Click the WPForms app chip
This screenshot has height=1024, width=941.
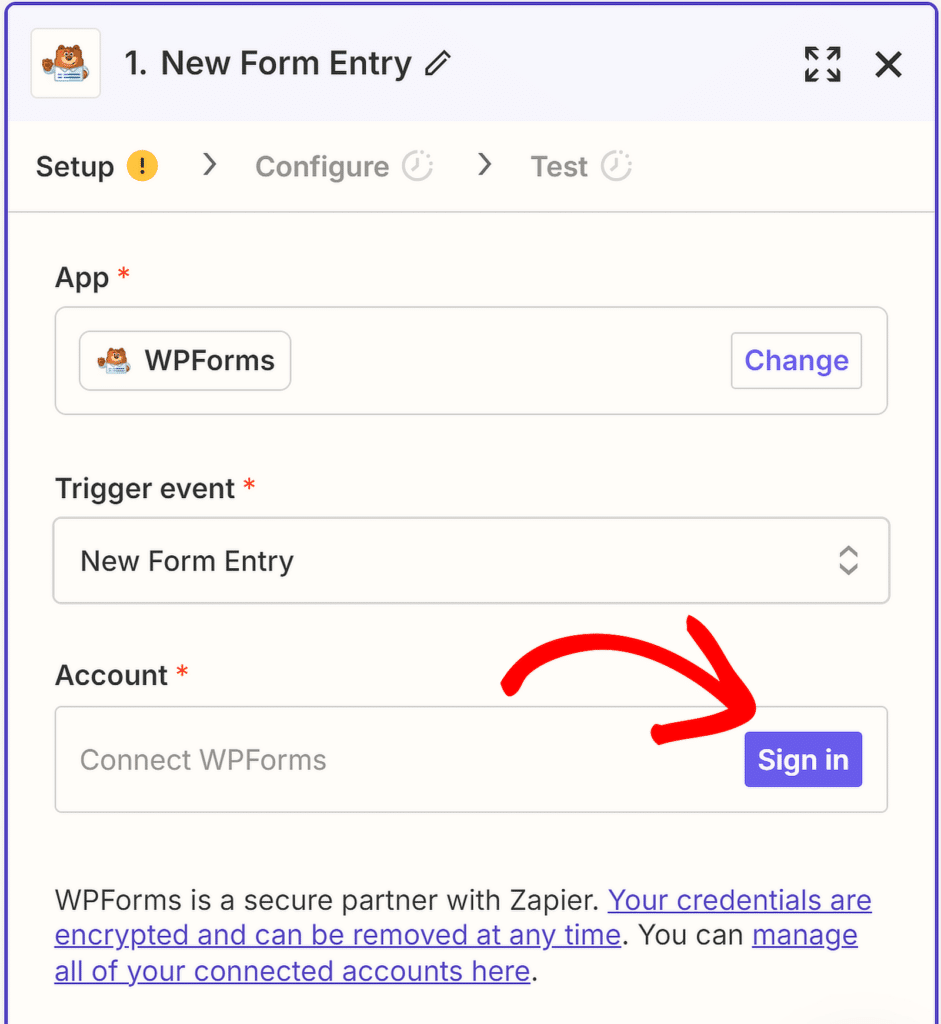tap(186, 361)
